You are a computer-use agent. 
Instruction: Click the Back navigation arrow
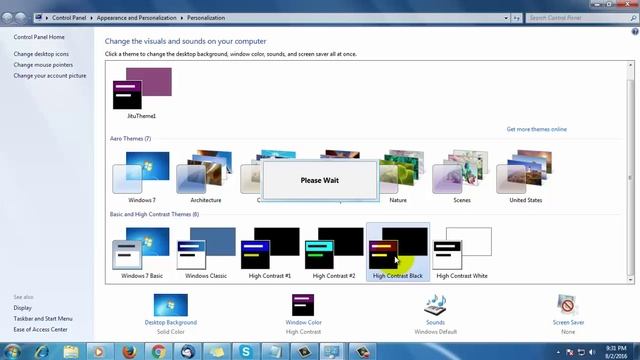click(7, 18)
